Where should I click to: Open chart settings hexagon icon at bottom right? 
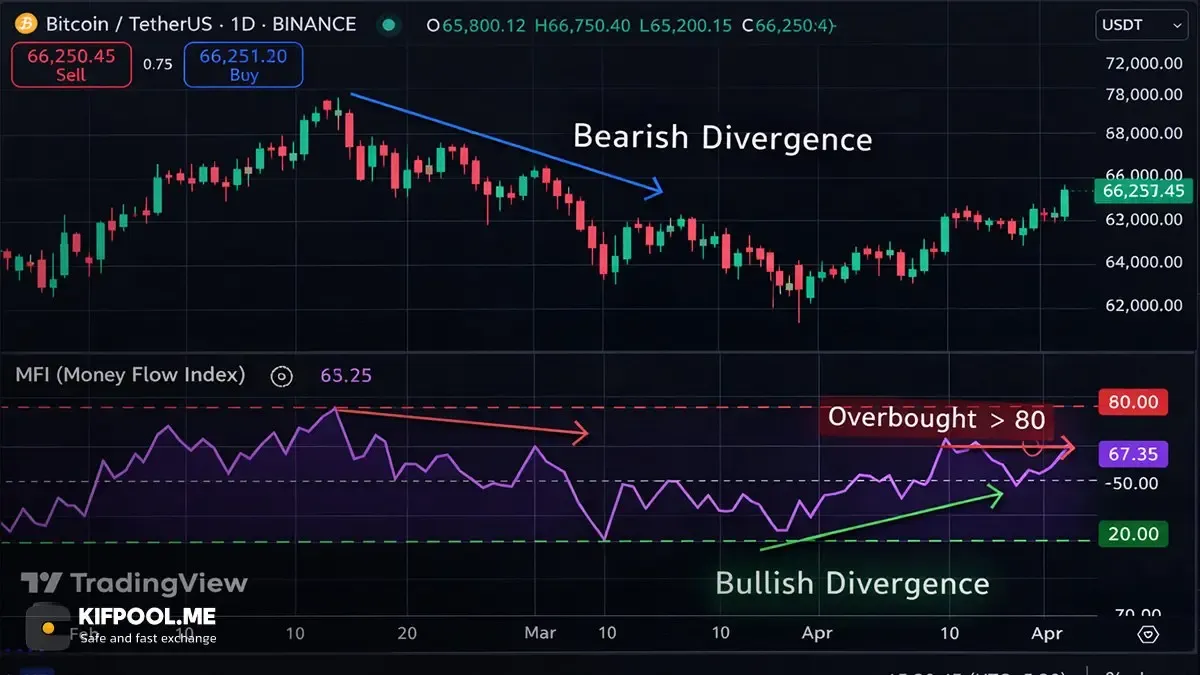tap(1148, 634)
